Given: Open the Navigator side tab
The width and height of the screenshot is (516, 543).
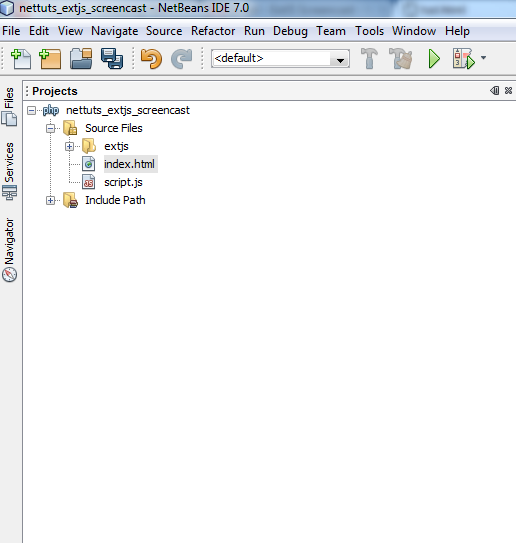Looking at the screenshot, I should point(9,249).
